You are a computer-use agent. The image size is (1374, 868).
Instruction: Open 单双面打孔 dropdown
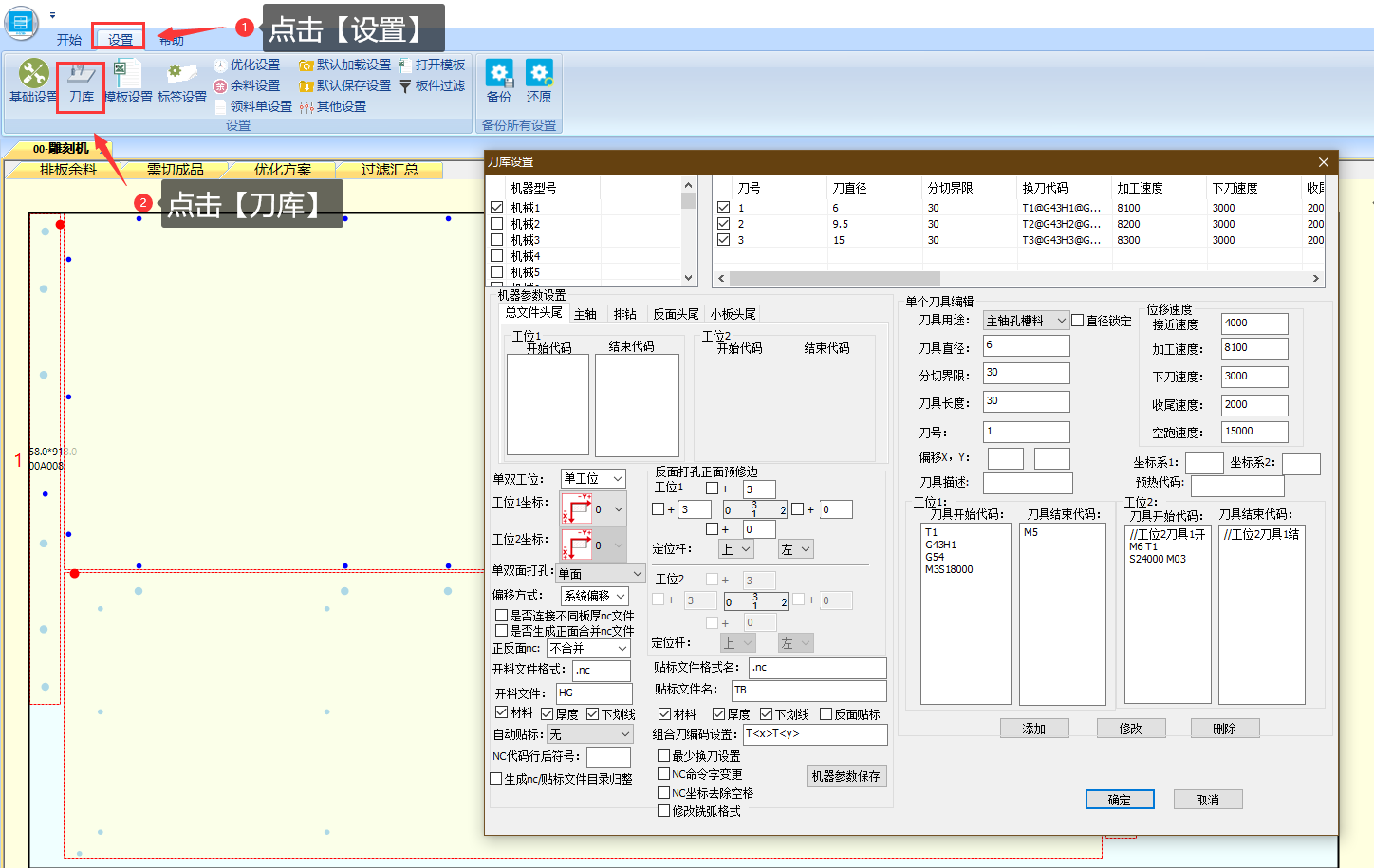[601, 573]
